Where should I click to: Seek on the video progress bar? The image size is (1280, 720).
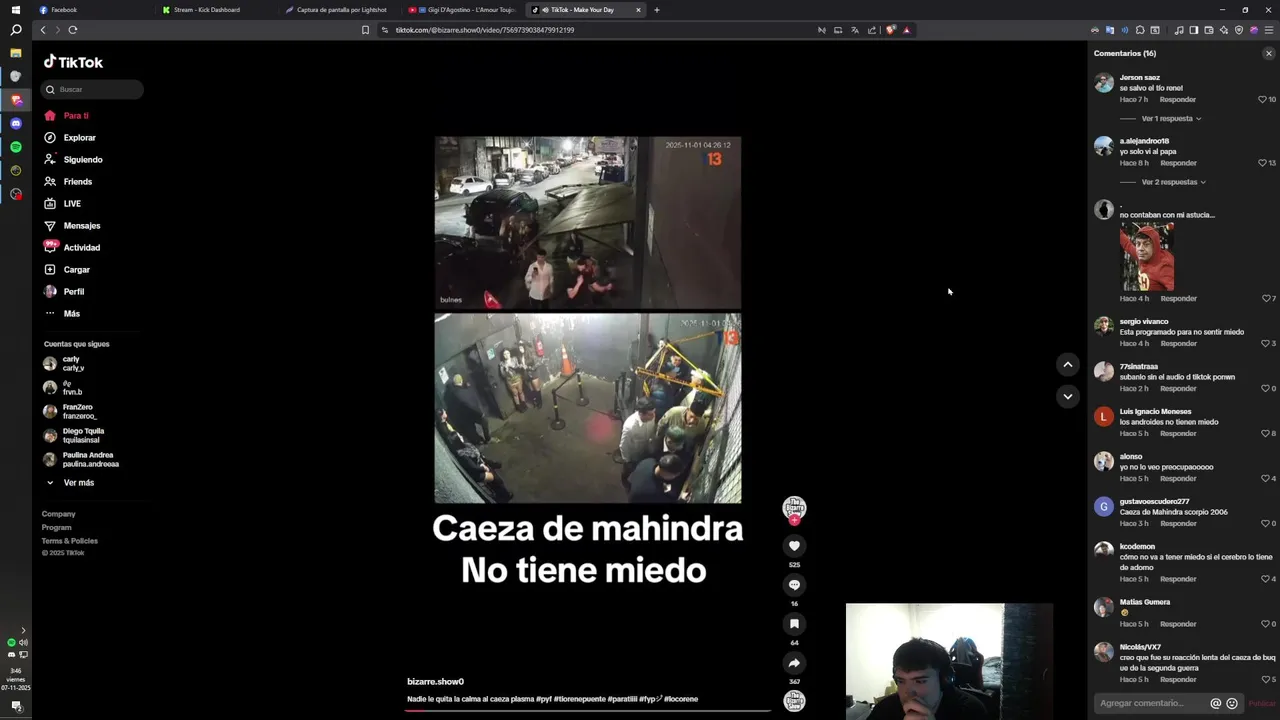[x=587, y=711]
